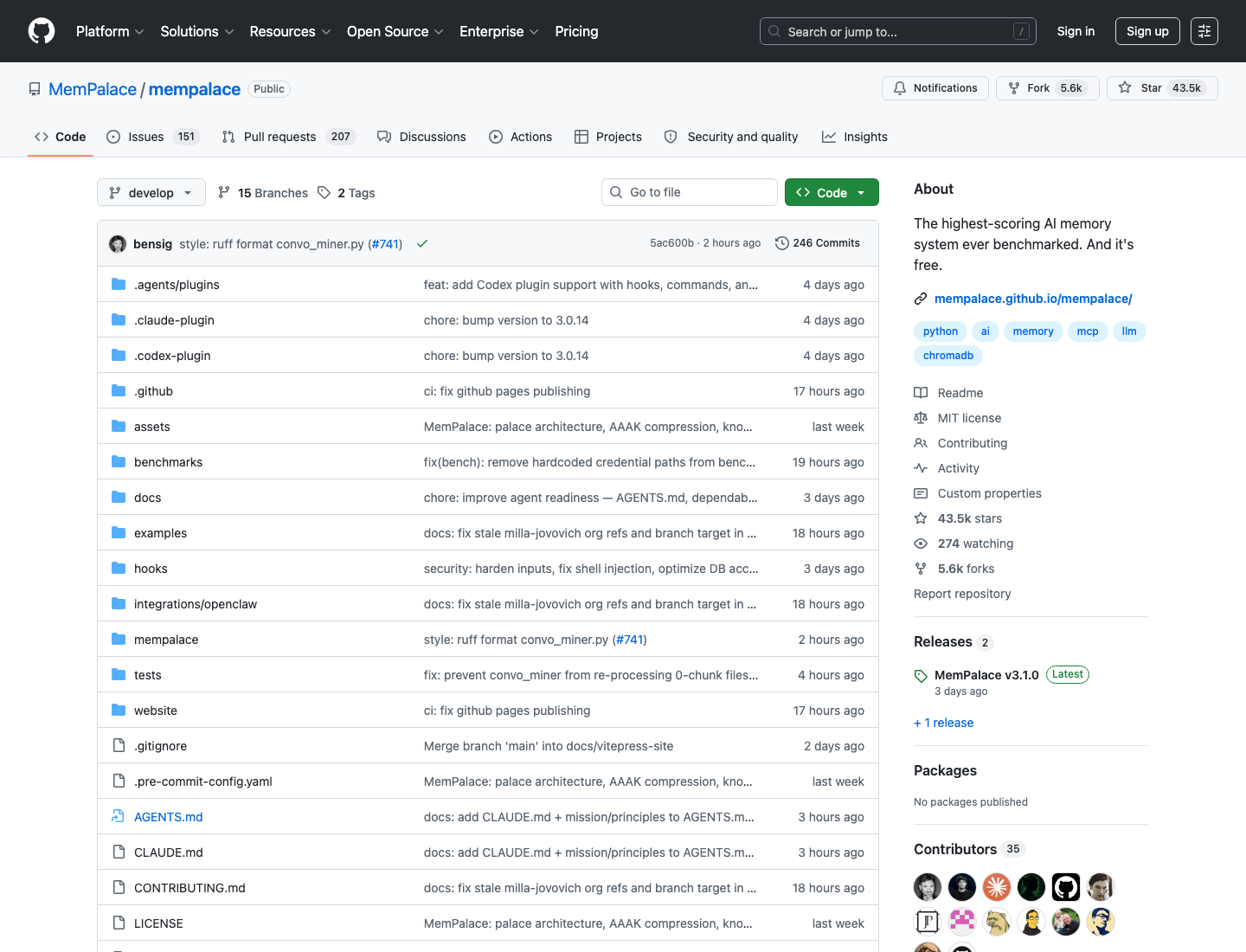The height and width of the screenshot is (952, 1246).
Task: Open the Security and quality tab
Action: 731,137
